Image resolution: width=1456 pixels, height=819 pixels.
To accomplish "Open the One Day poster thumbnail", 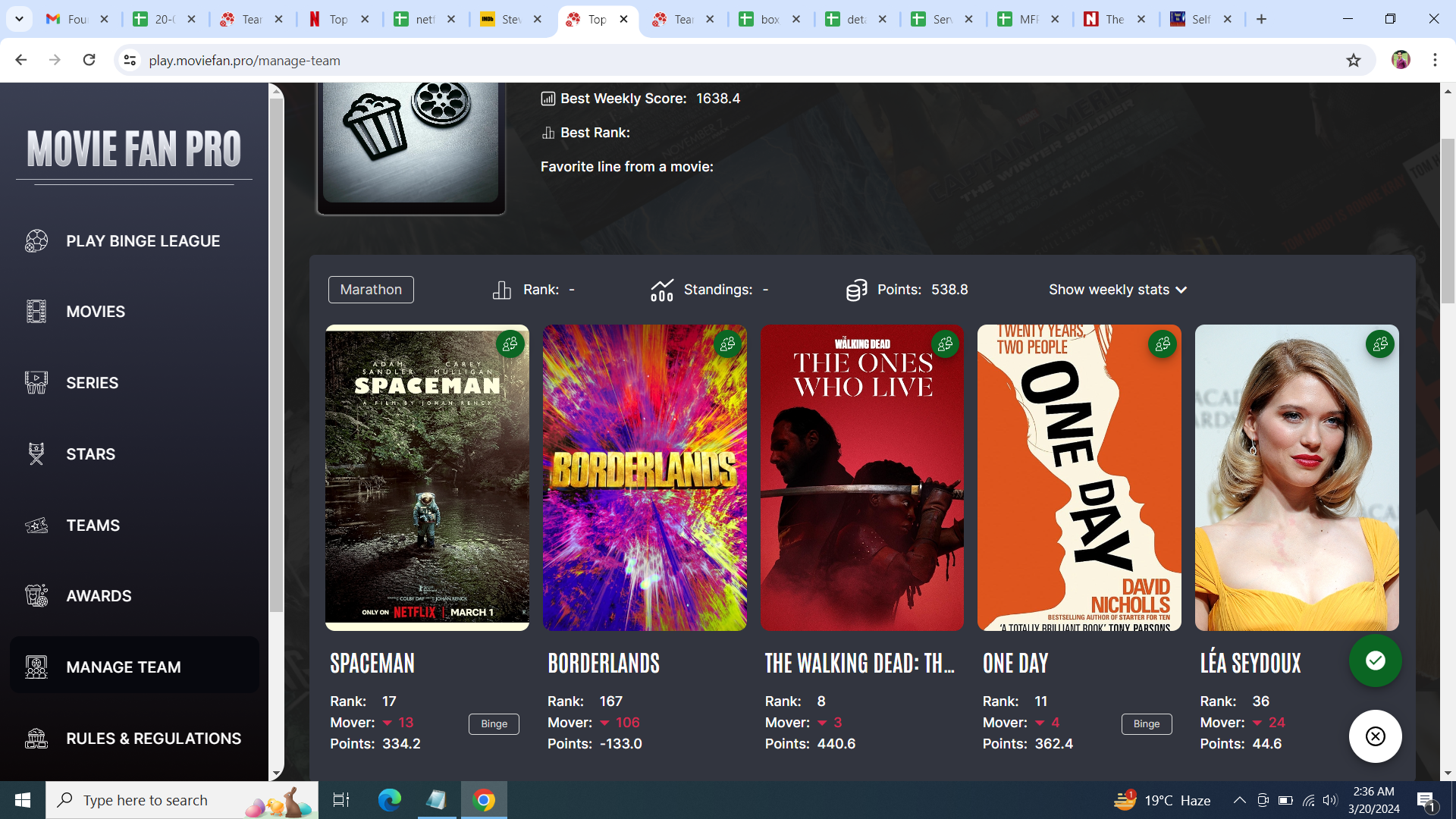I will pos(1079,478).
